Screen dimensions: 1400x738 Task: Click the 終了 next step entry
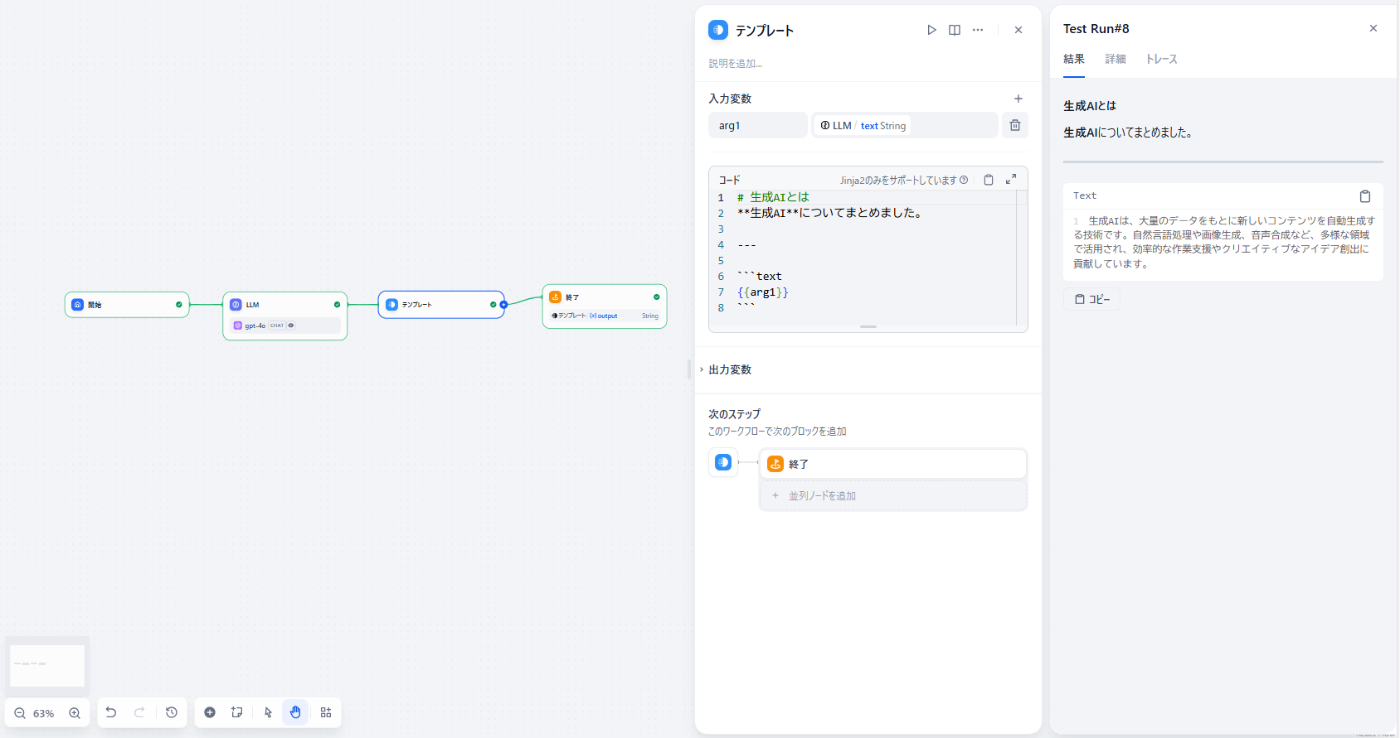(893, 464)
